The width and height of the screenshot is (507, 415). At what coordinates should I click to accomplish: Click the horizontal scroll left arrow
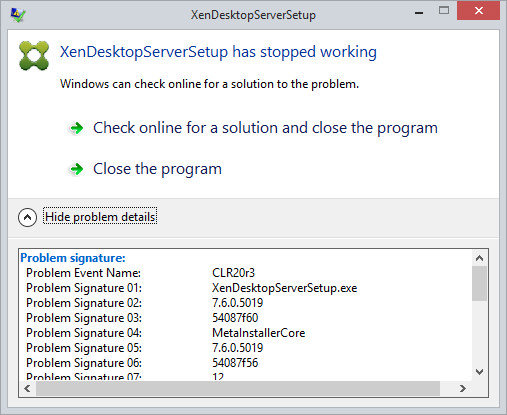[x=27, y=388]
